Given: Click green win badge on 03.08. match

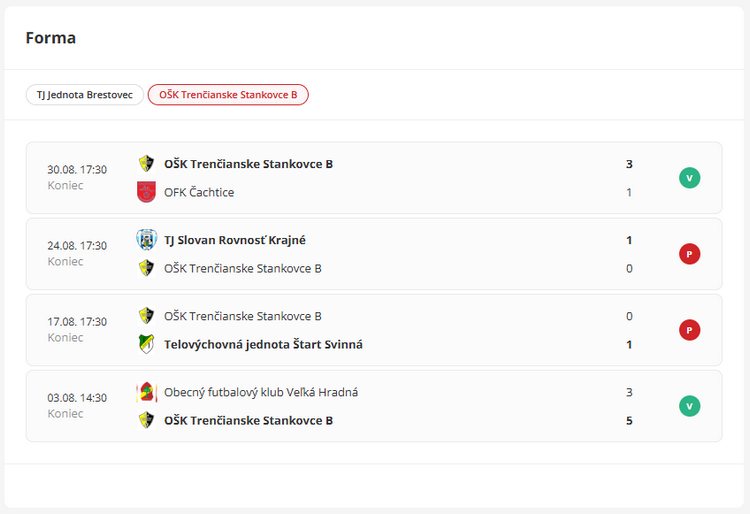Looking at the screenshot, I should tap(689, 406).
